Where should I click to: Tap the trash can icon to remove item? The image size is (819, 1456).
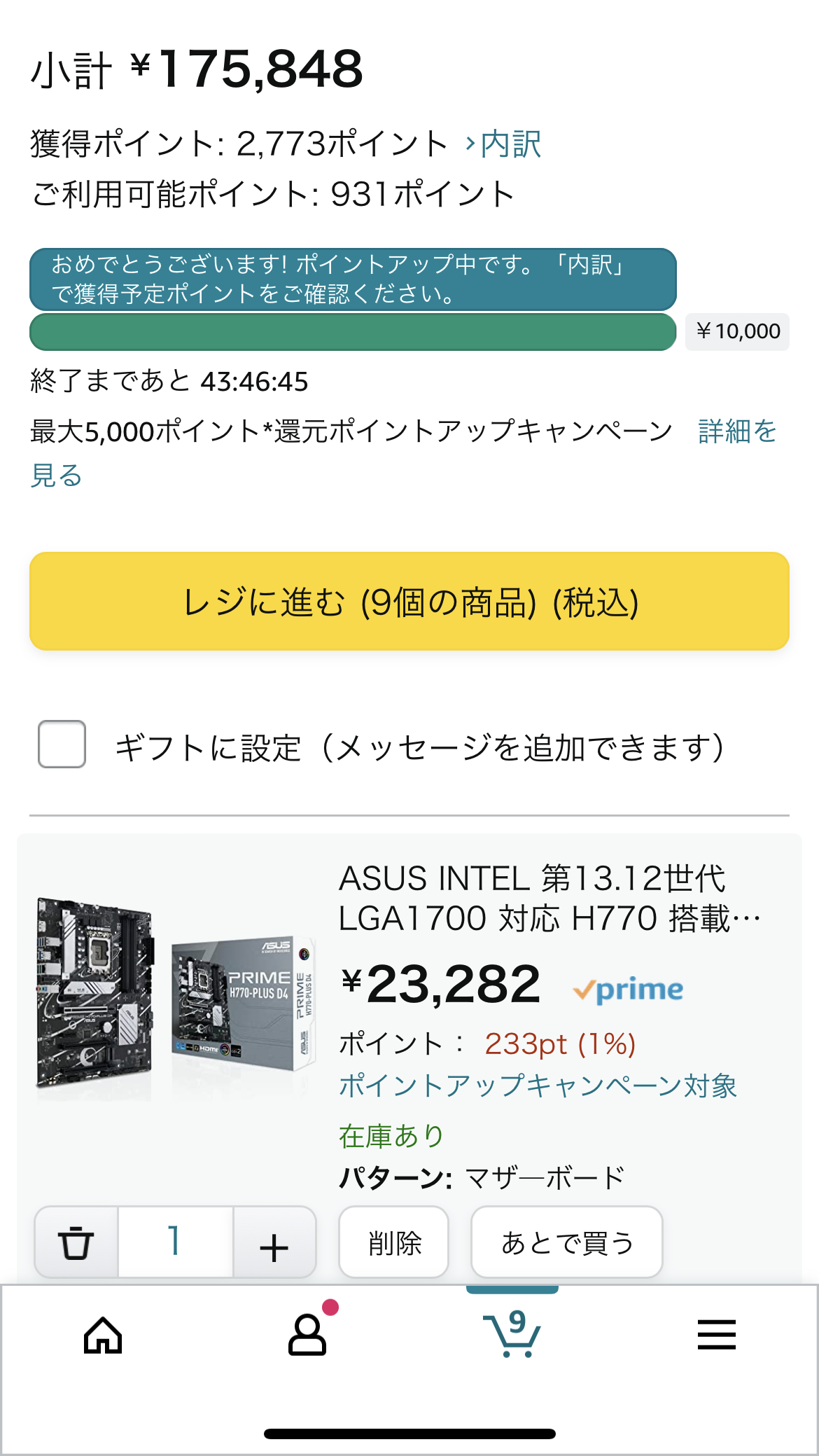tap(76, 1243)
